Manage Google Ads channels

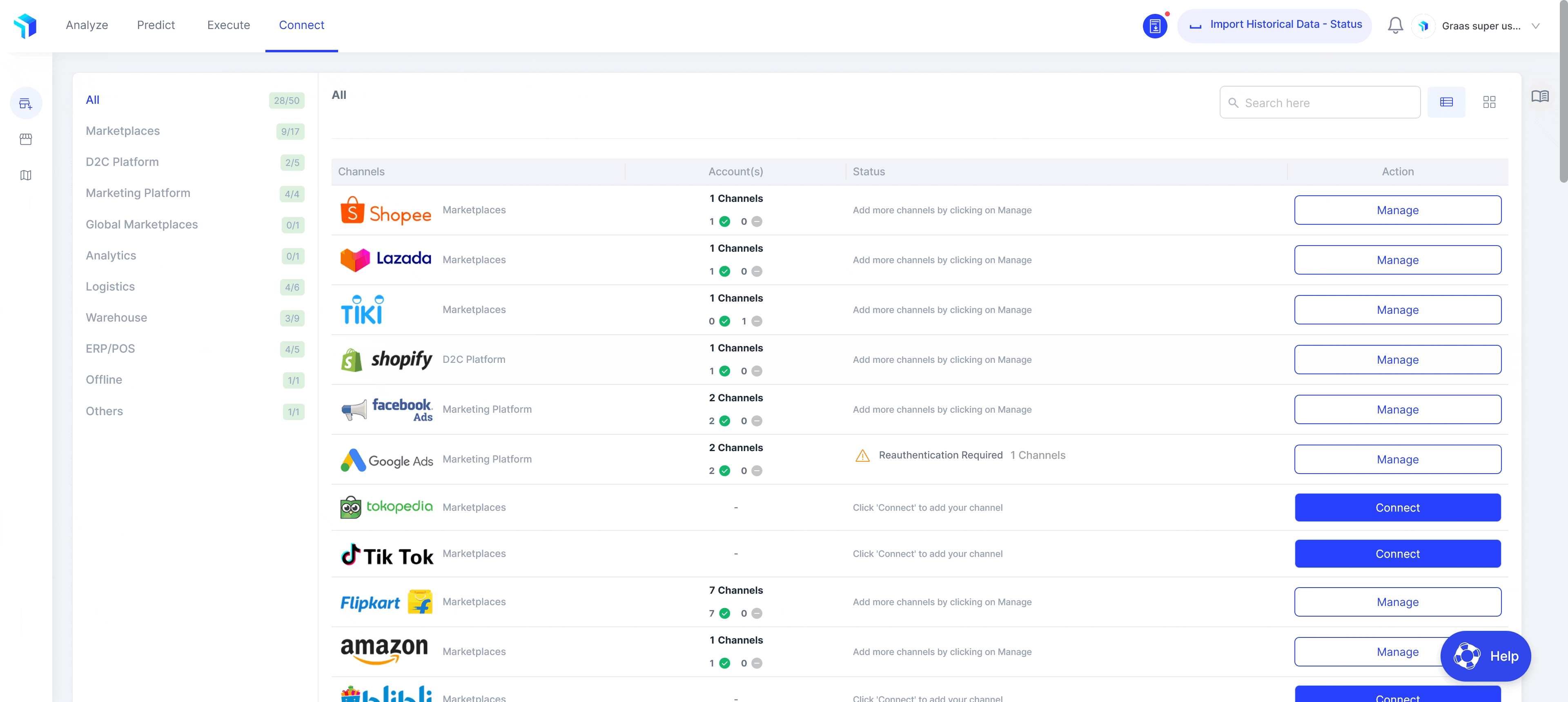pyautogui.click(x=1398, y=459)
